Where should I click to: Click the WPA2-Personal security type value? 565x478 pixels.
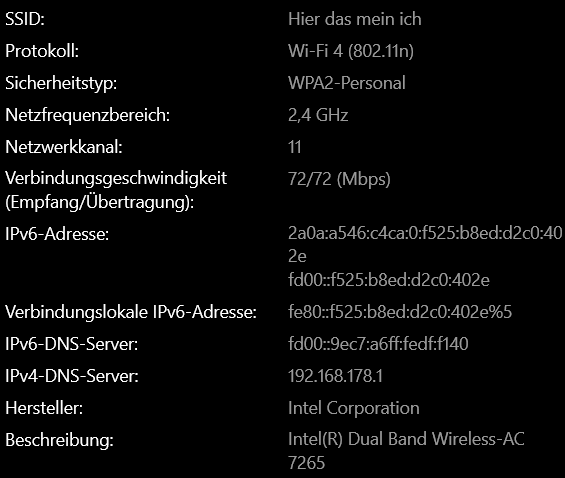click(347, 83)
